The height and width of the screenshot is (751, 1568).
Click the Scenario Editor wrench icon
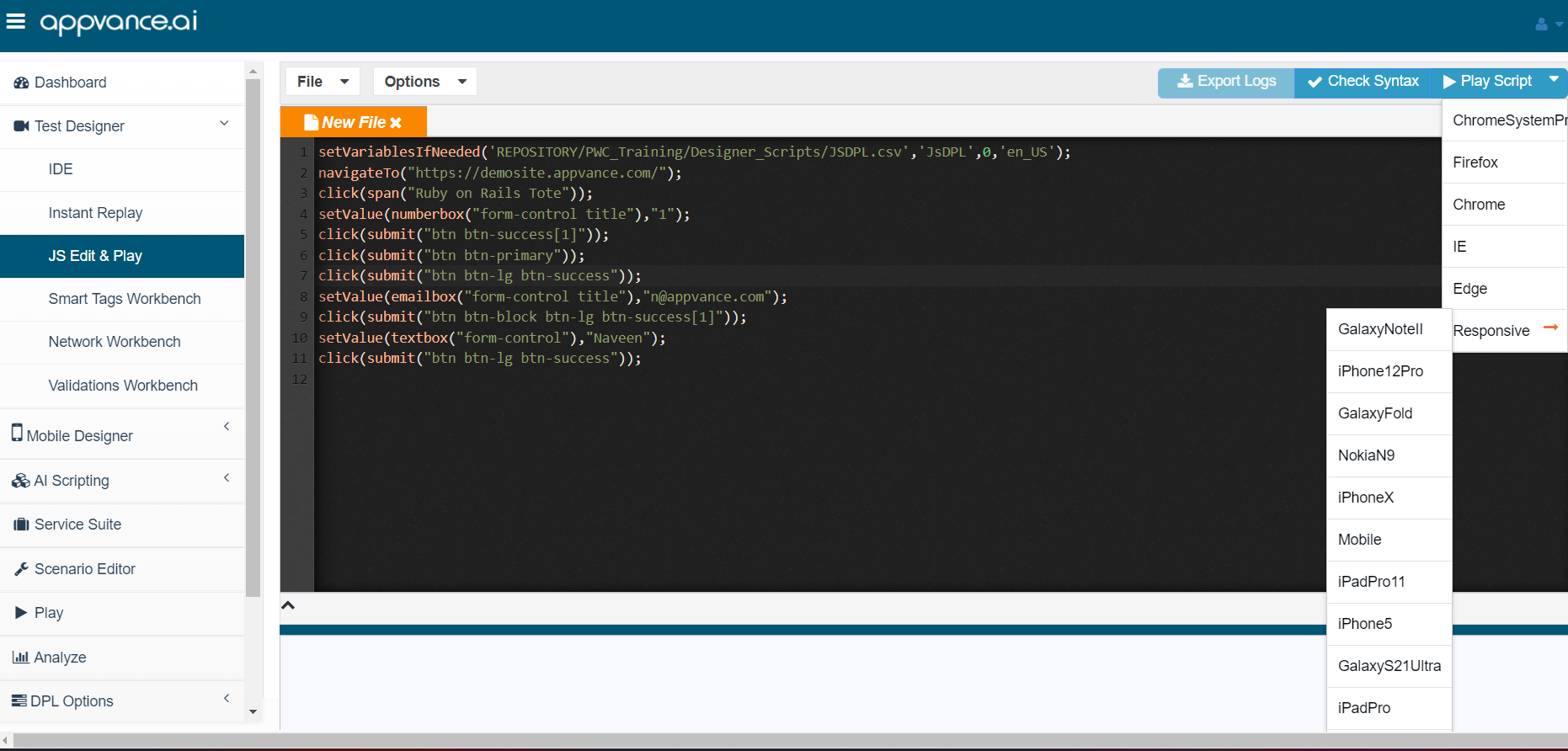click(x=21, y=569)
